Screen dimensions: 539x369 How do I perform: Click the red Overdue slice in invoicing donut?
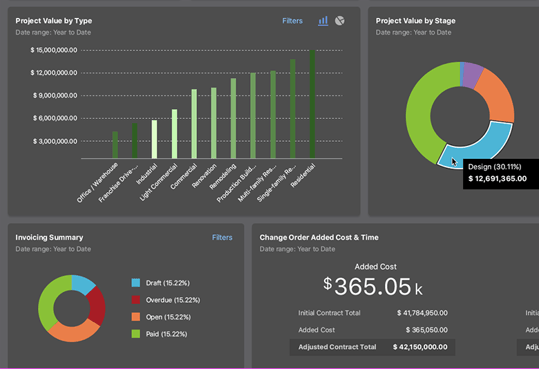97,306
